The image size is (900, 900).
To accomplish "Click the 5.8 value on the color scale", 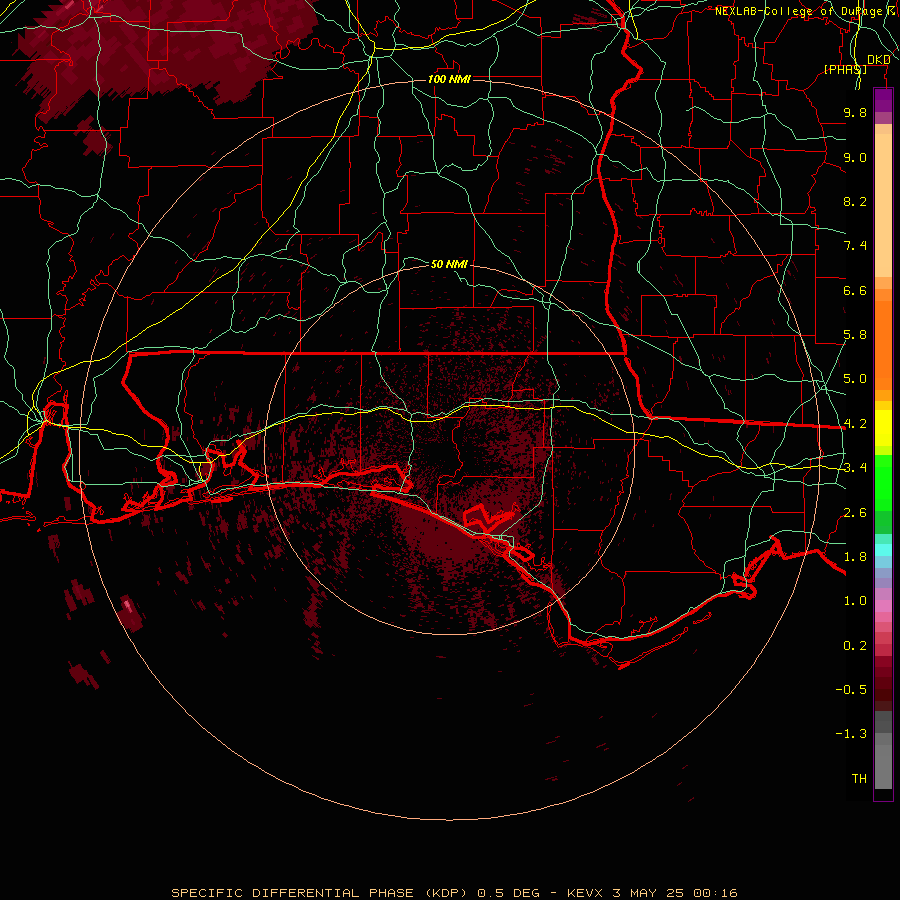I will [x=855, y=335].
